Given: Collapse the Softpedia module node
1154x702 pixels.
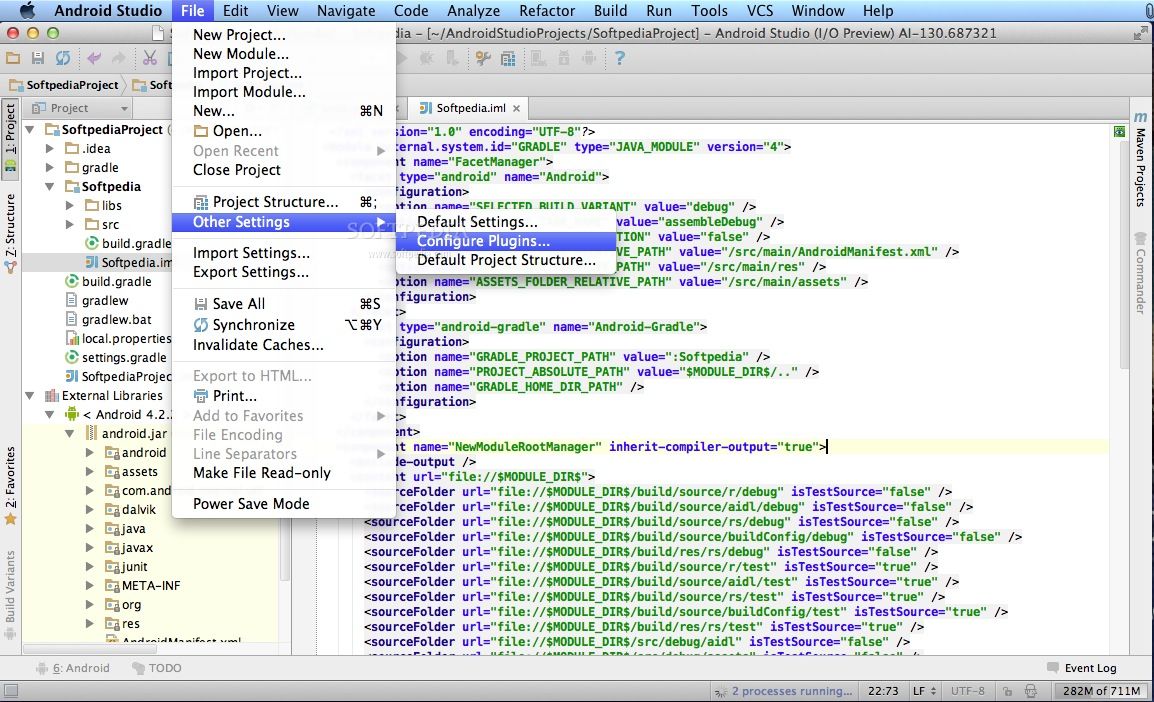Looking at the screenshot, I should [x=49, y=187].
